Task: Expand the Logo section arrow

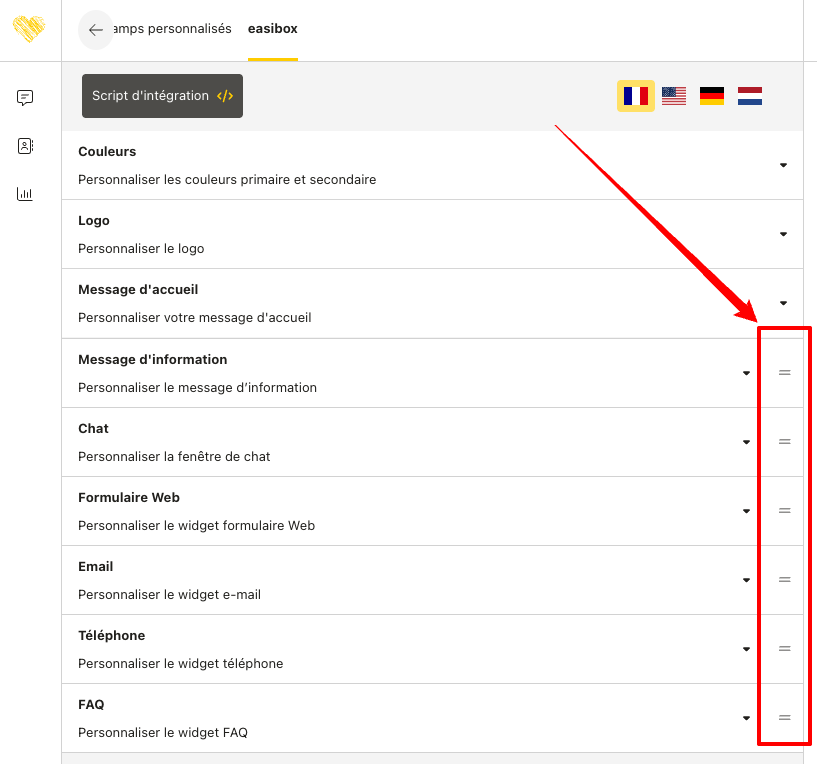Action: (783, 234)
